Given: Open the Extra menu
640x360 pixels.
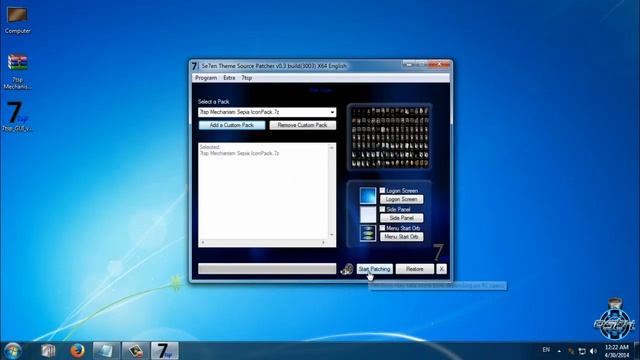Looking at the screenshot, I should point(229,78).
